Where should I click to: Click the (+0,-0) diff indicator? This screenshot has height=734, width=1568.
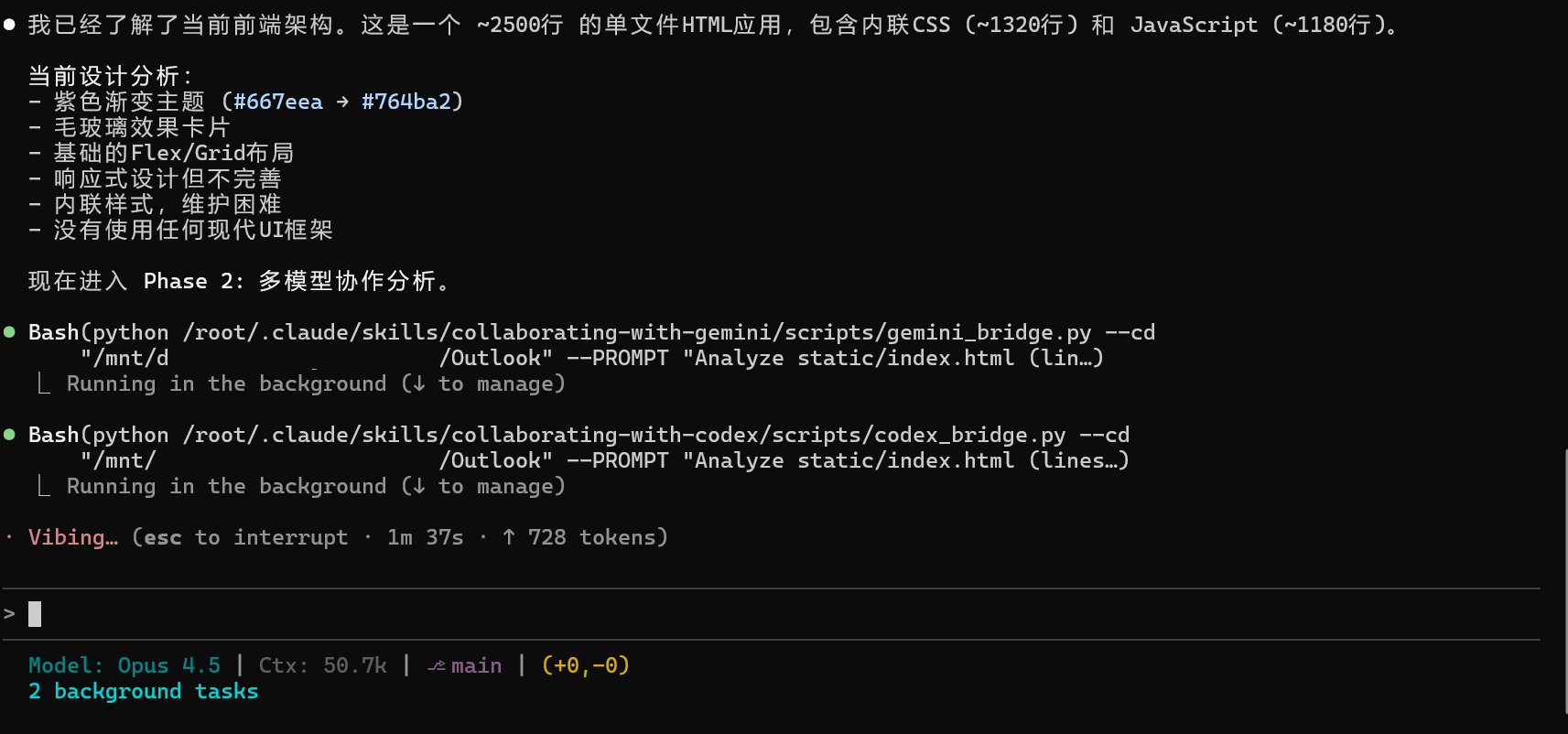[x=586, y=666]
